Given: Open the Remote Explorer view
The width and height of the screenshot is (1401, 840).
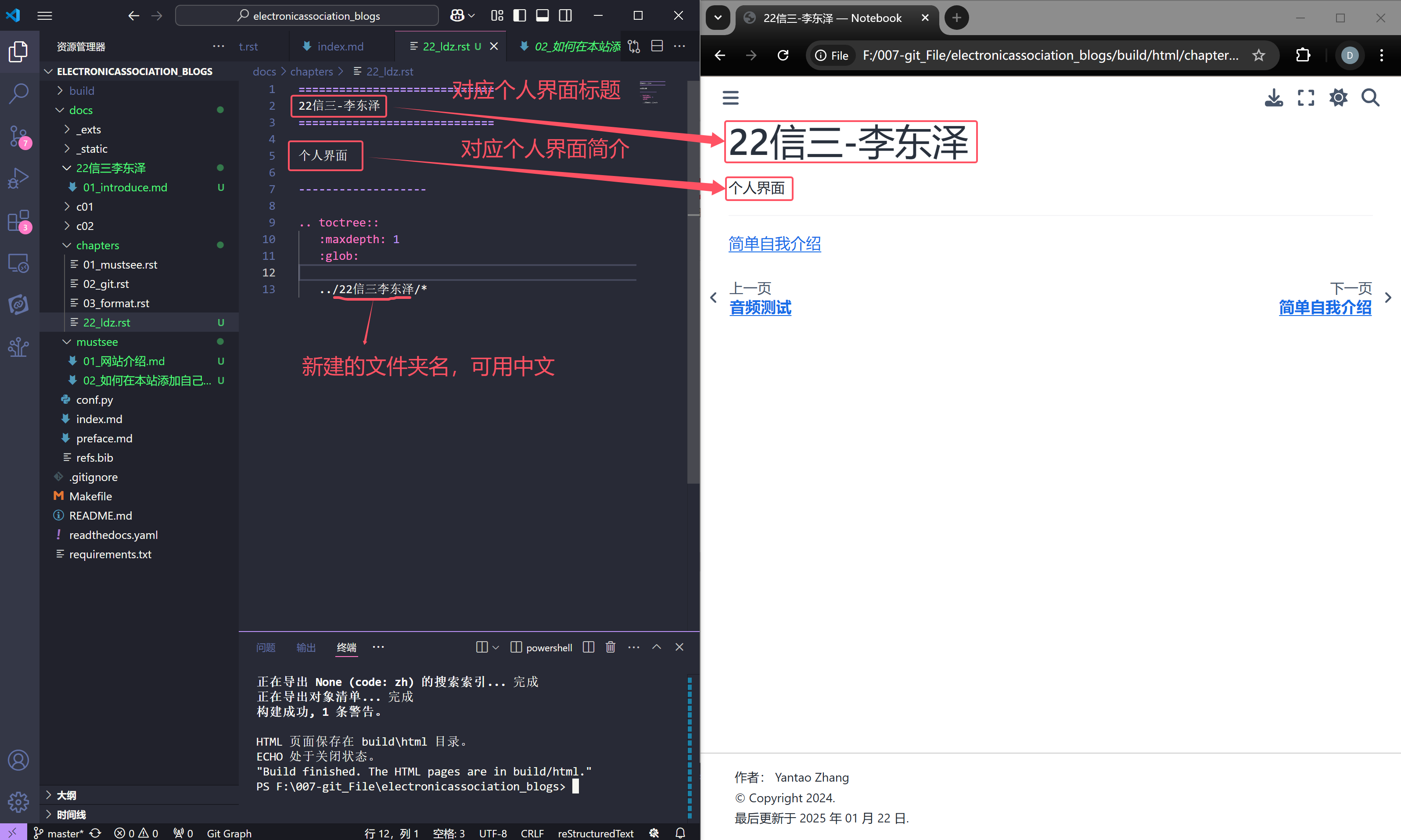Looking at the screenshot, I should 19,262.
